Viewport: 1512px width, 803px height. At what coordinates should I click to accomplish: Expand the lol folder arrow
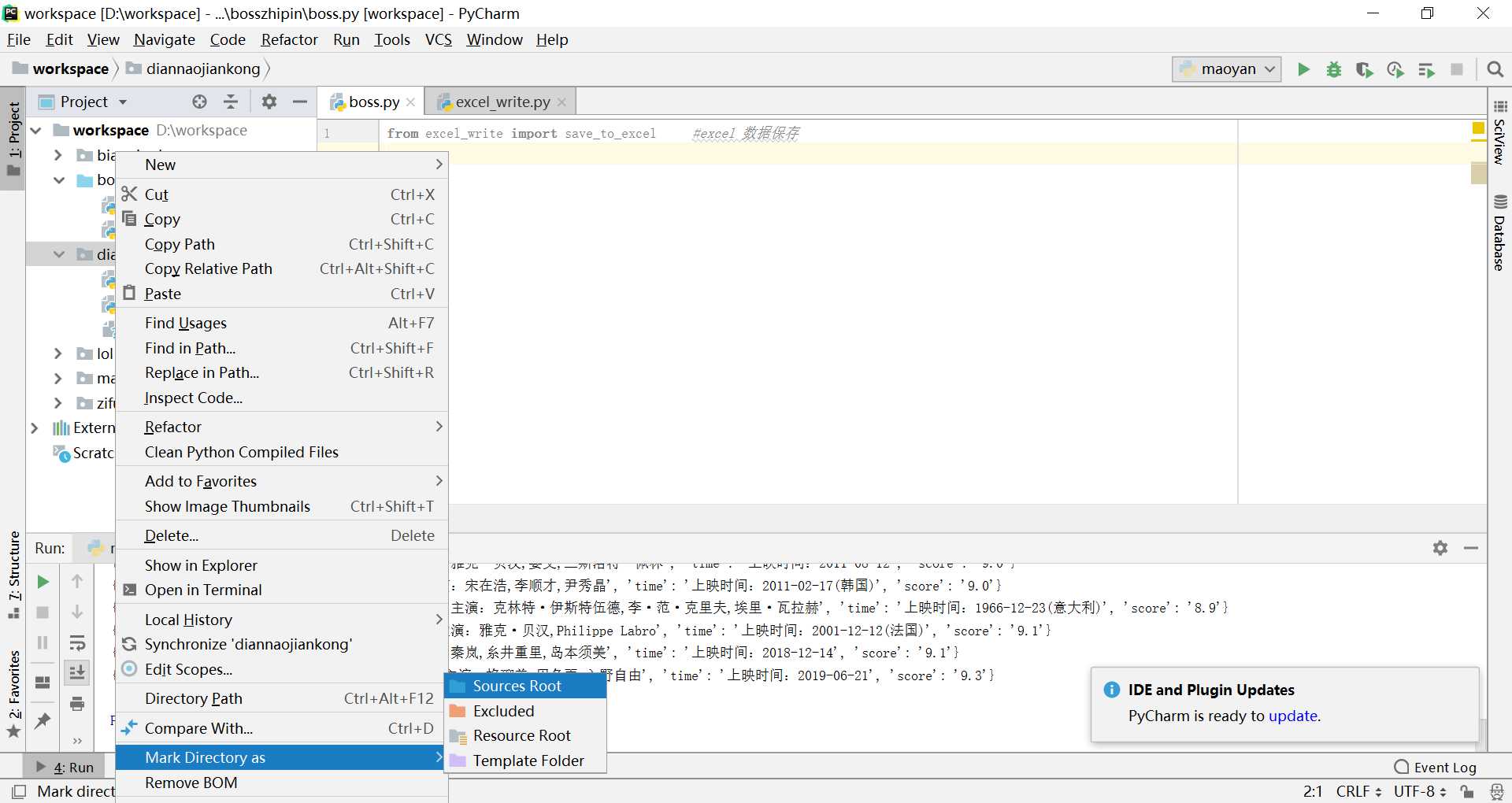57,353
